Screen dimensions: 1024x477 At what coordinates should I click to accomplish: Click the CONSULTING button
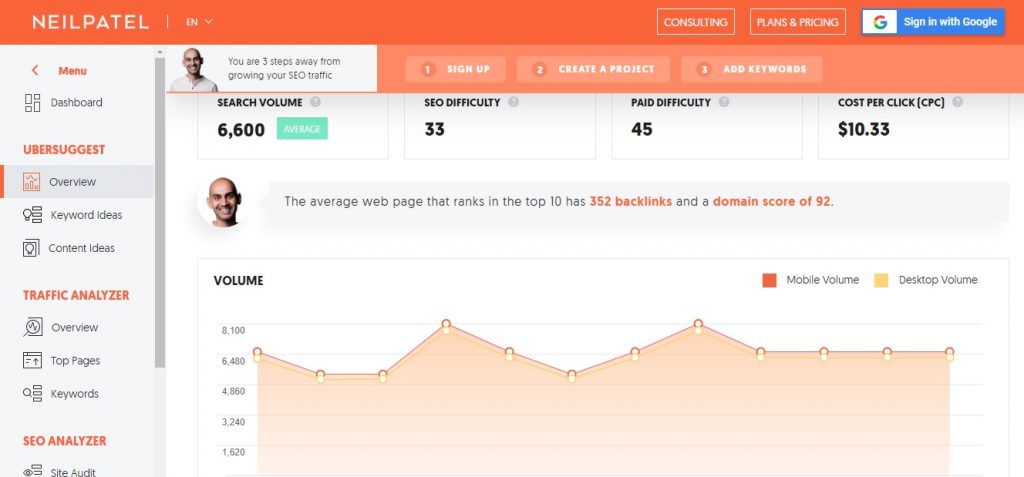click(x=696, y=22)
